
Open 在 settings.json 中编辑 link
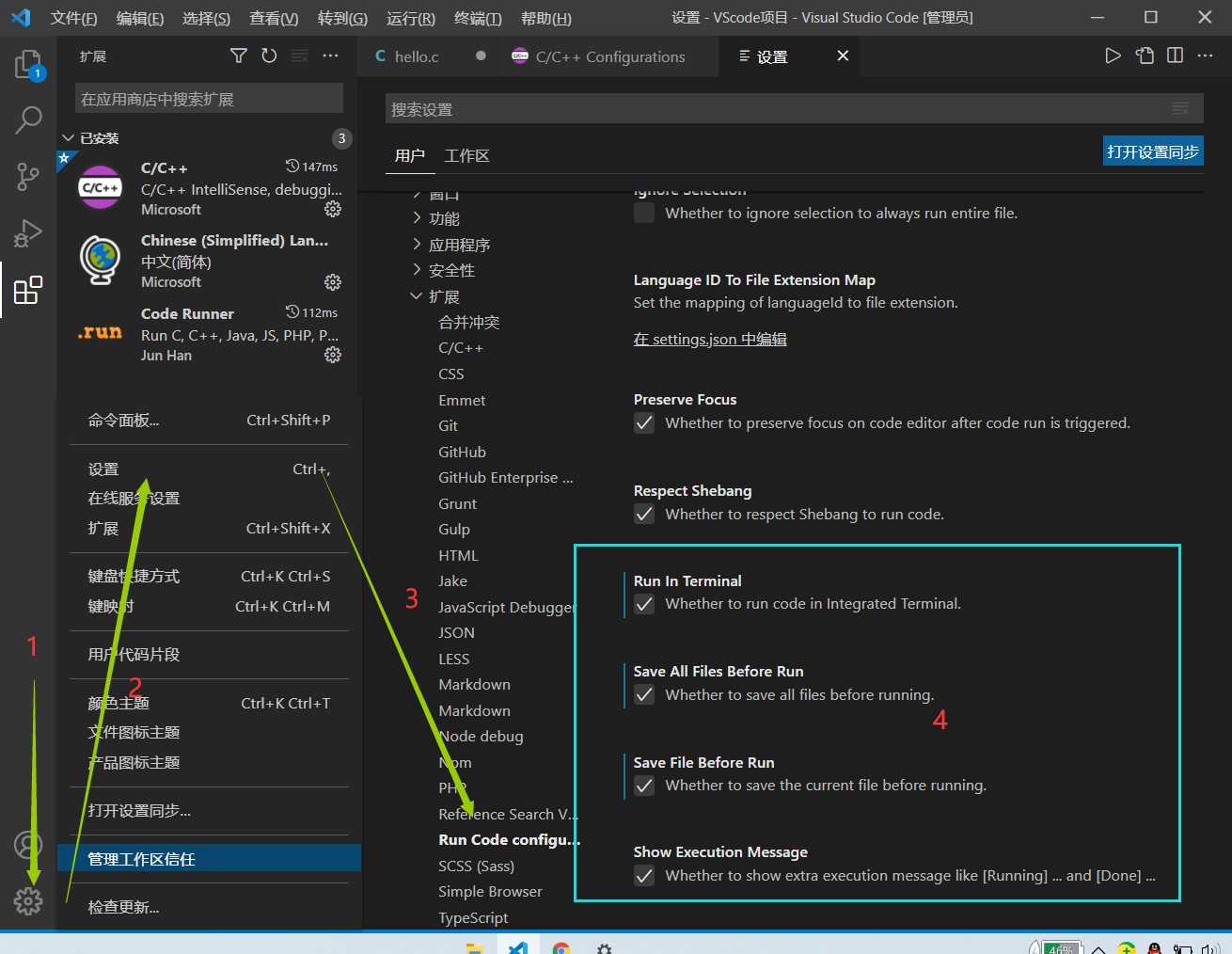coord(710,339)
